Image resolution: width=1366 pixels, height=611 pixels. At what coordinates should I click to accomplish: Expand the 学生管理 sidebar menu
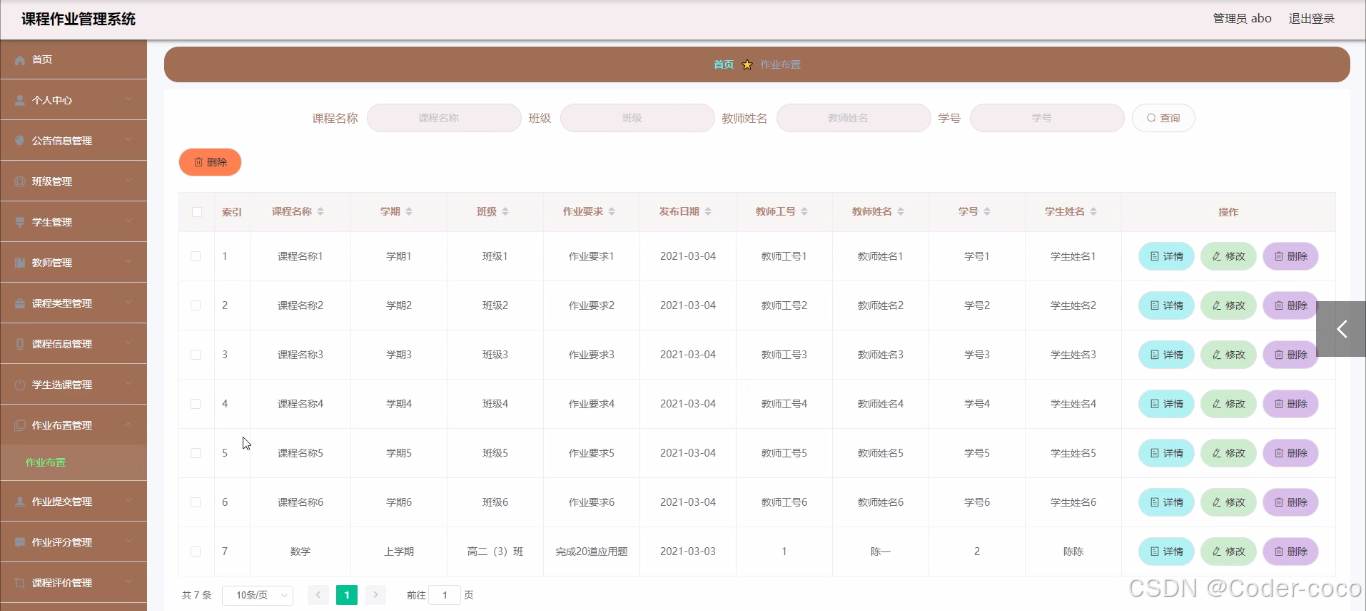pyautogui.click(x=73, y=222)
